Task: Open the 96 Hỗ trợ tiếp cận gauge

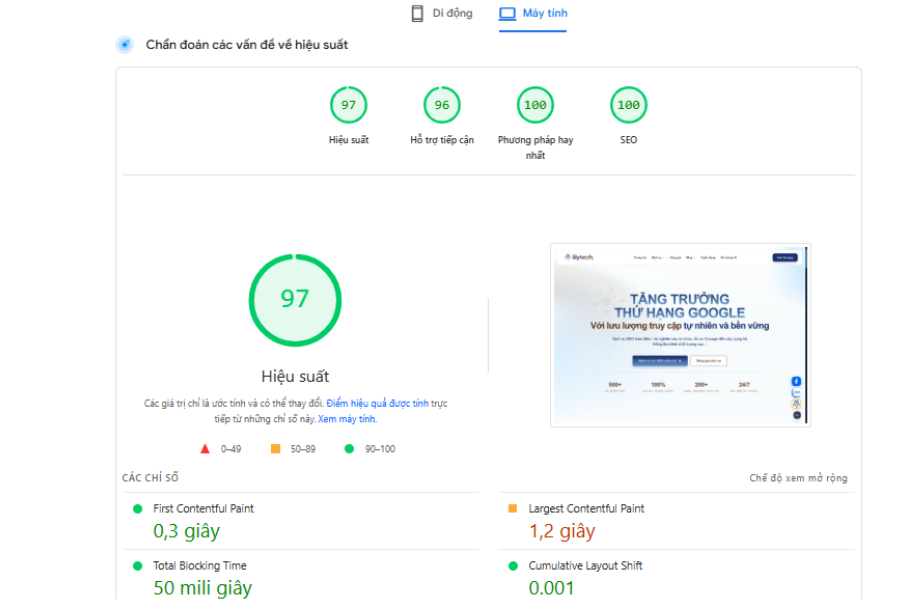Action: (x=442, y=105)
